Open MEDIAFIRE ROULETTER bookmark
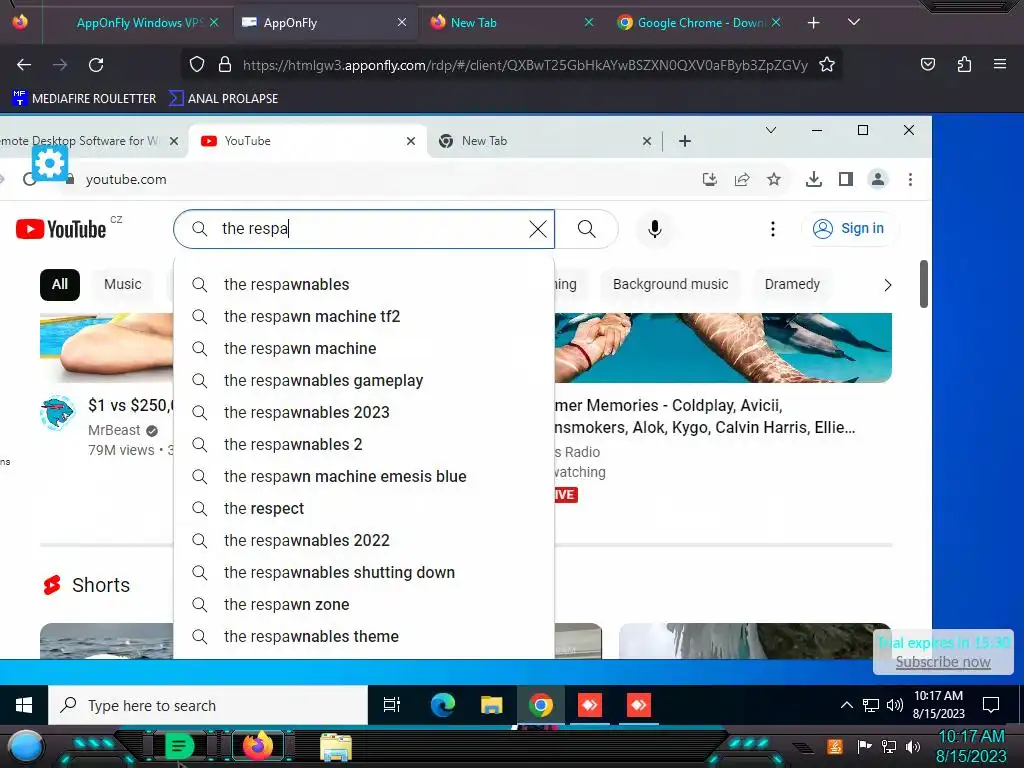 click(x=84, y=99)
